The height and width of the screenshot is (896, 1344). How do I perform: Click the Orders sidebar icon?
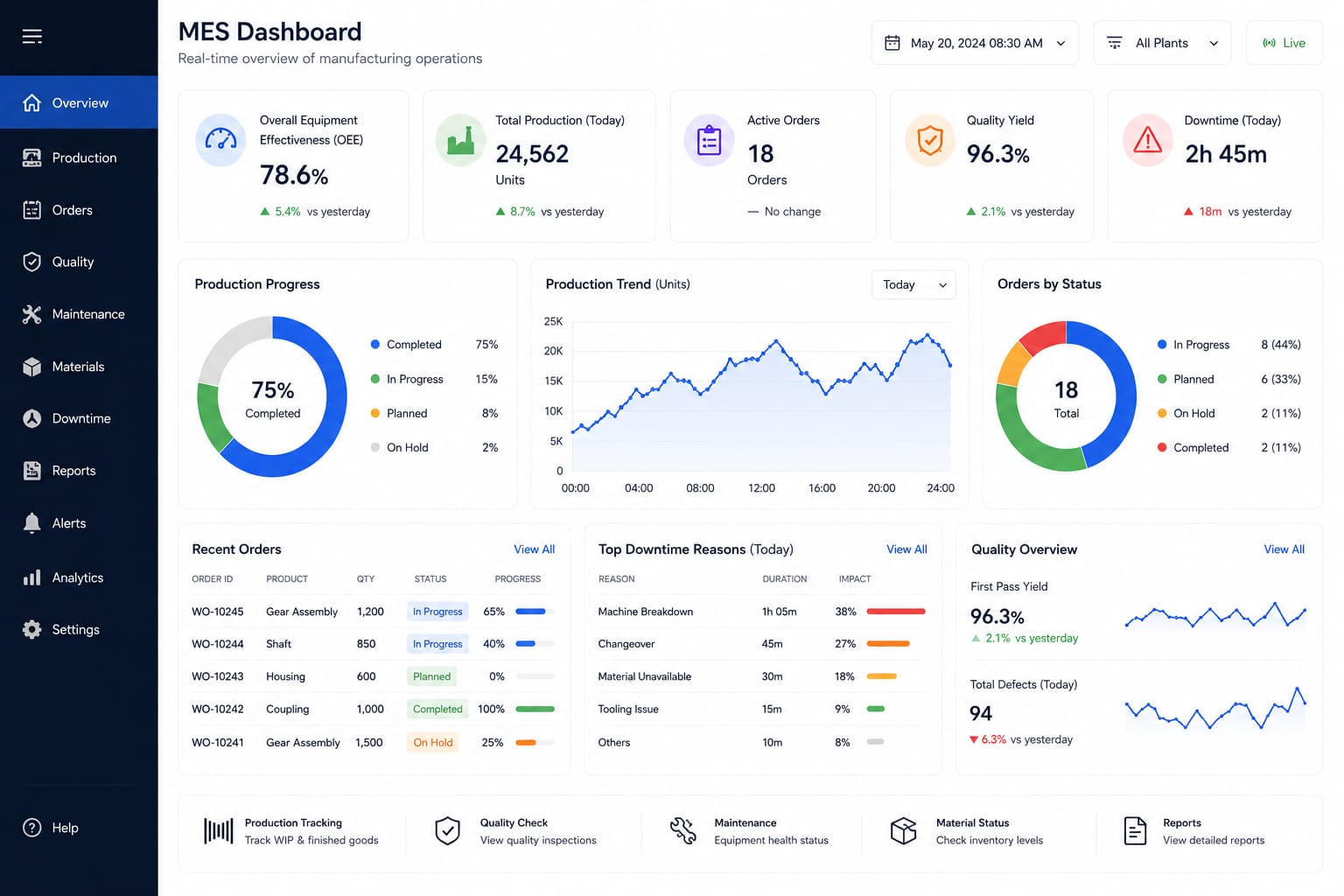point(31,210)
